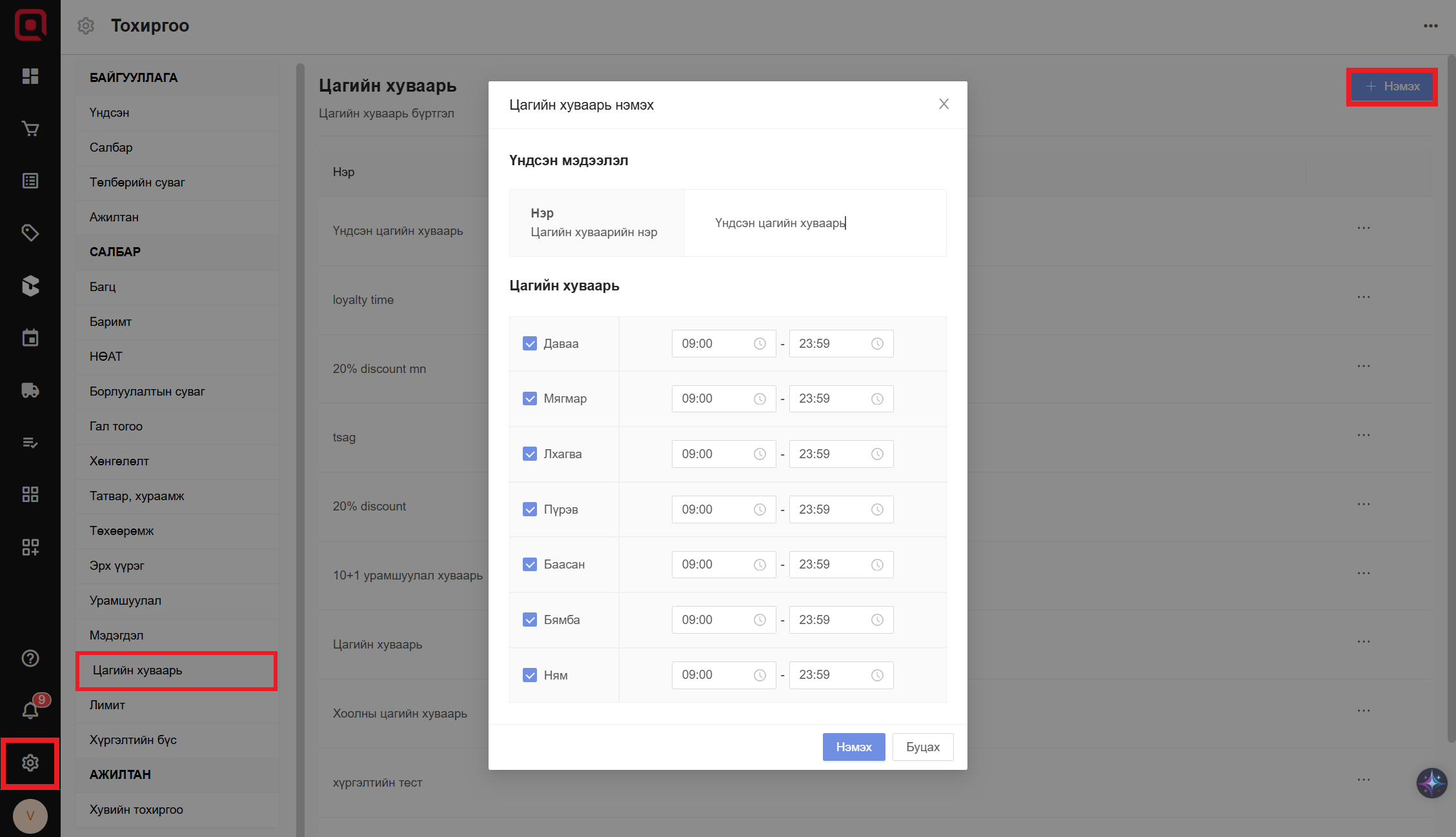Open the shopping cart sidebar icon
This screenshot has height=837, width=1456.
coord(30,128)
